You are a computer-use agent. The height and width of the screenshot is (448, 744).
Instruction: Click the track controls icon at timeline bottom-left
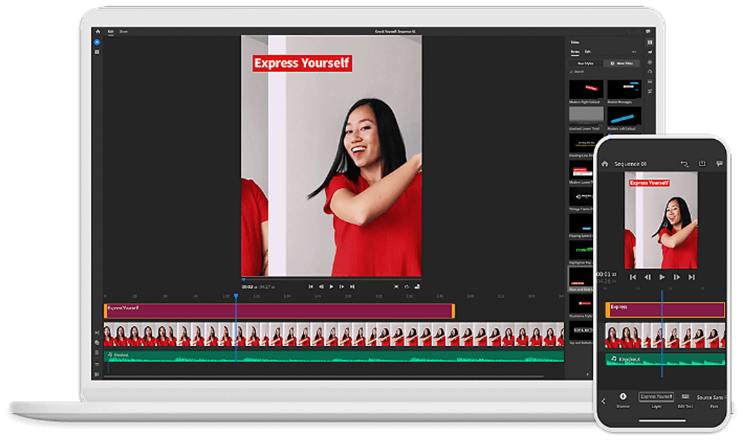97,374
